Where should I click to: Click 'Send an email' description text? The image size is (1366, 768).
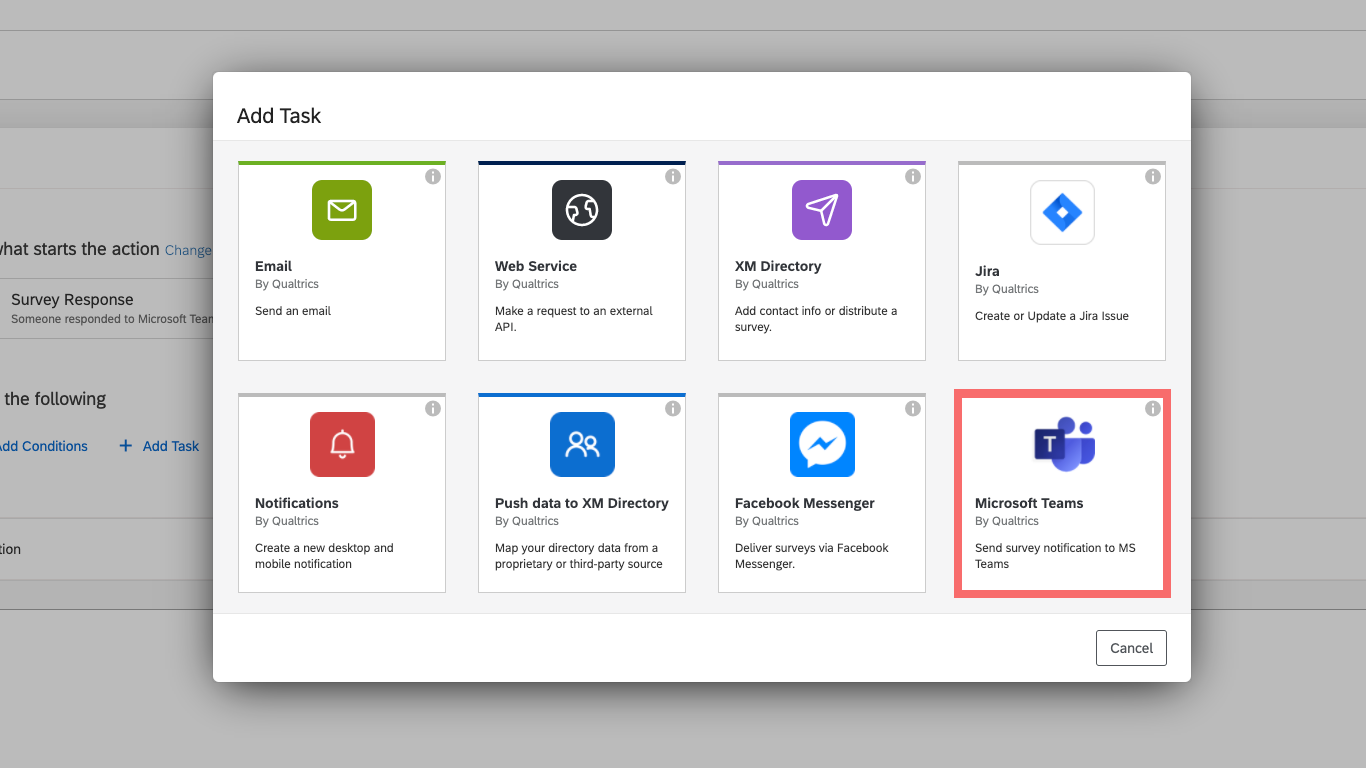[293, 311]
